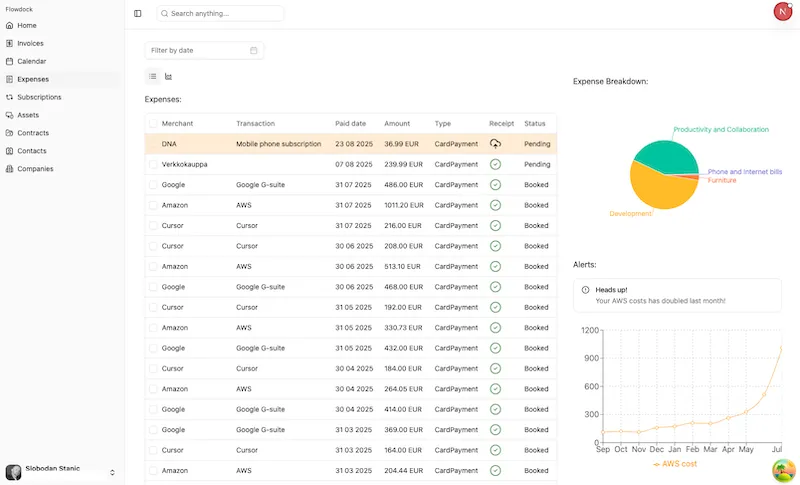Sort by the Amount column header
Screen dimensions: 800x485
397,123
